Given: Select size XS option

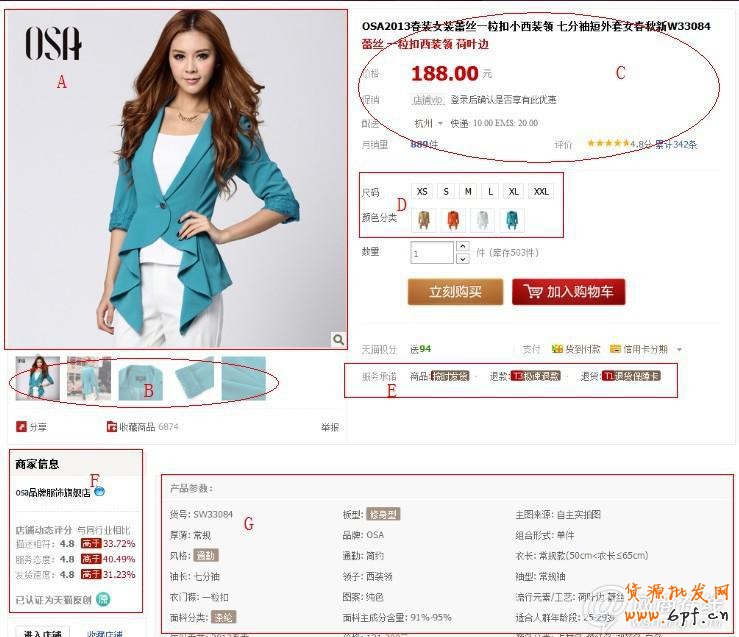Looking at the screenshot, I should click(422, 191).
